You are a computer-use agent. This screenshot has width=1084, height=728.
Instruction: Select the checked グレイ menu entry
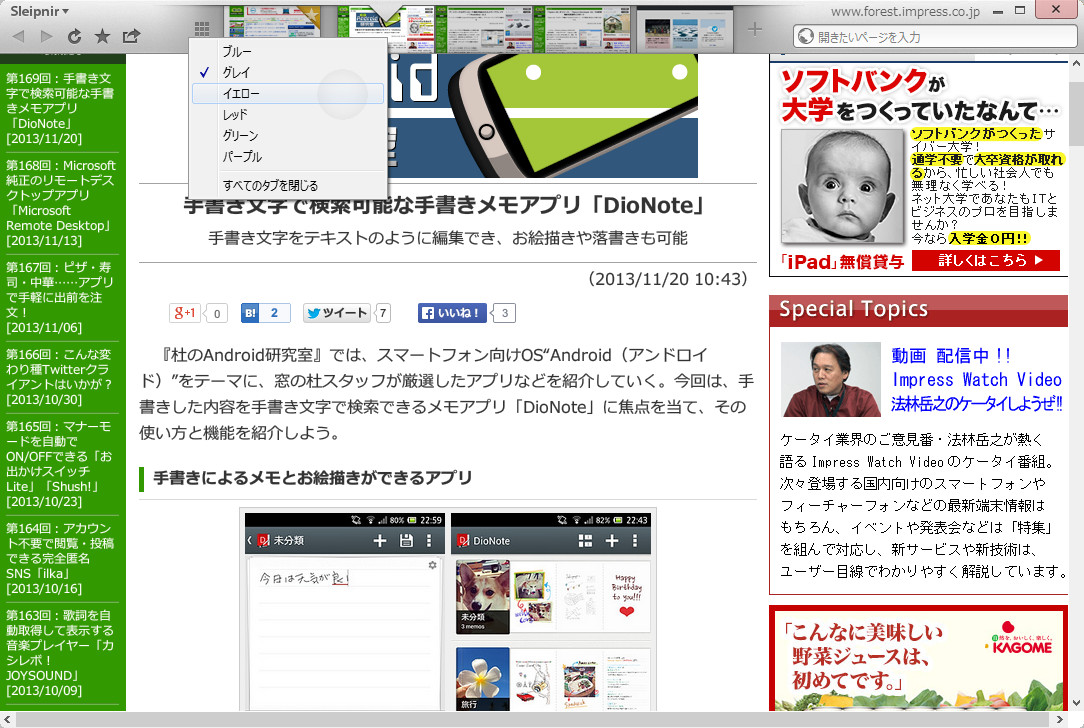(x=288, y=72)
